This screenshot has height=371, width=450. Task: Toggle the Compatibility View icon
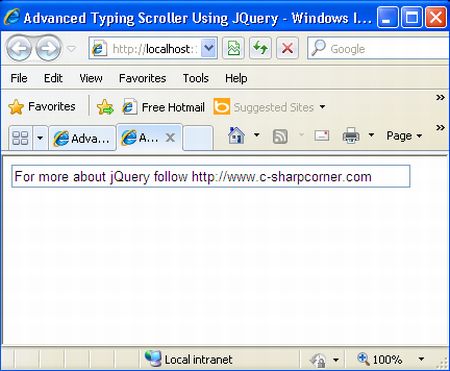pos(233,49)
